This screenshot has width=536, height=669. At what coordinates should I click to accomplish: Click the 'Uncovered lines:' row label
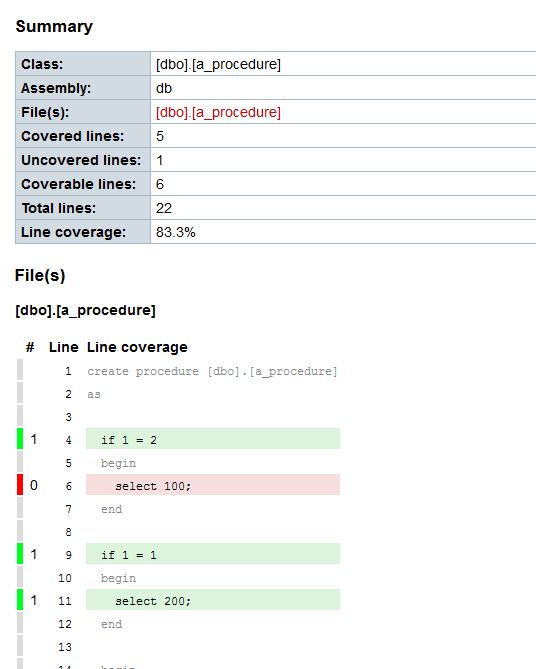point(81,160)
